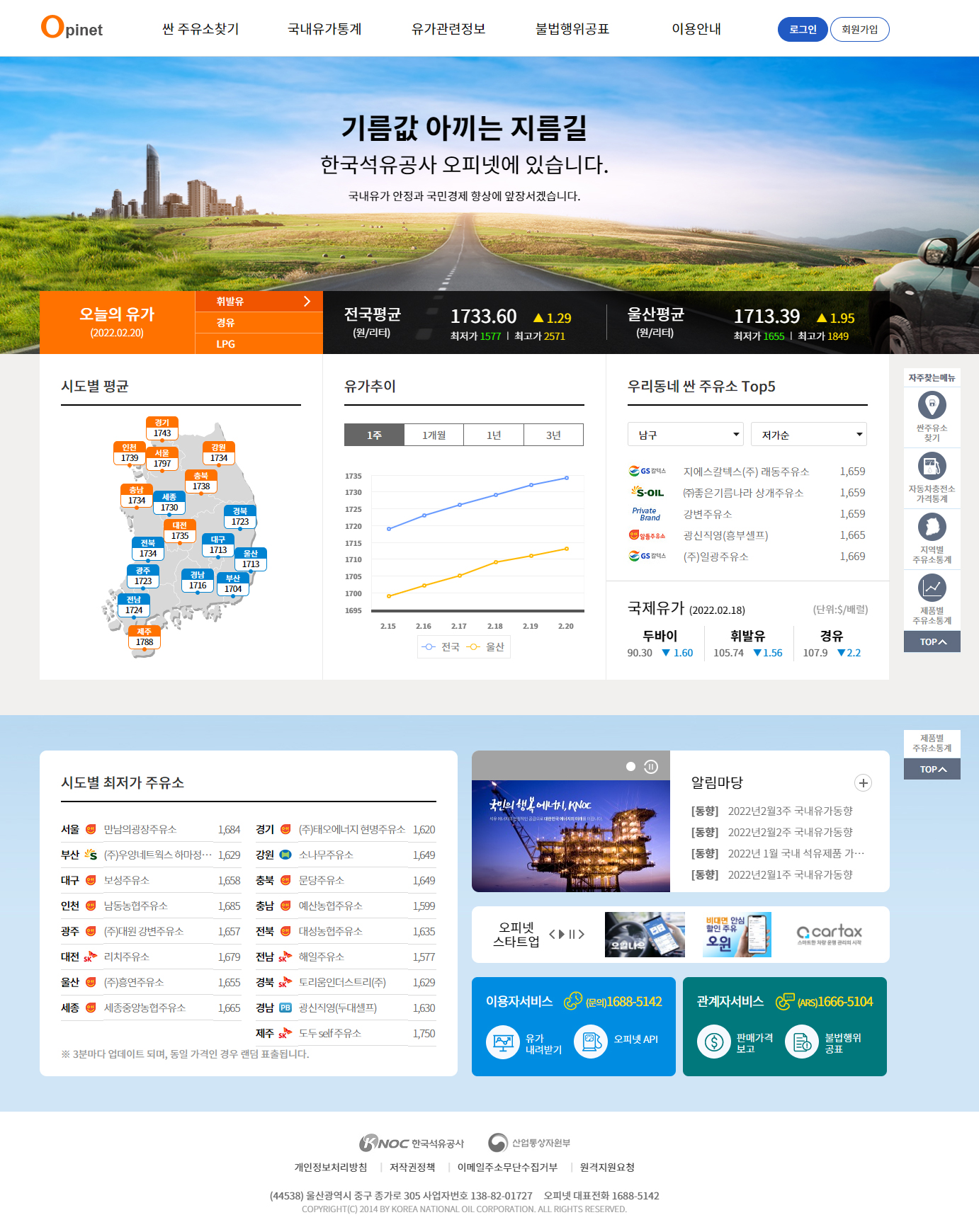Open the cartax startup banner
The width and height of the screenshot is (979, 1232).
[829, 935]
